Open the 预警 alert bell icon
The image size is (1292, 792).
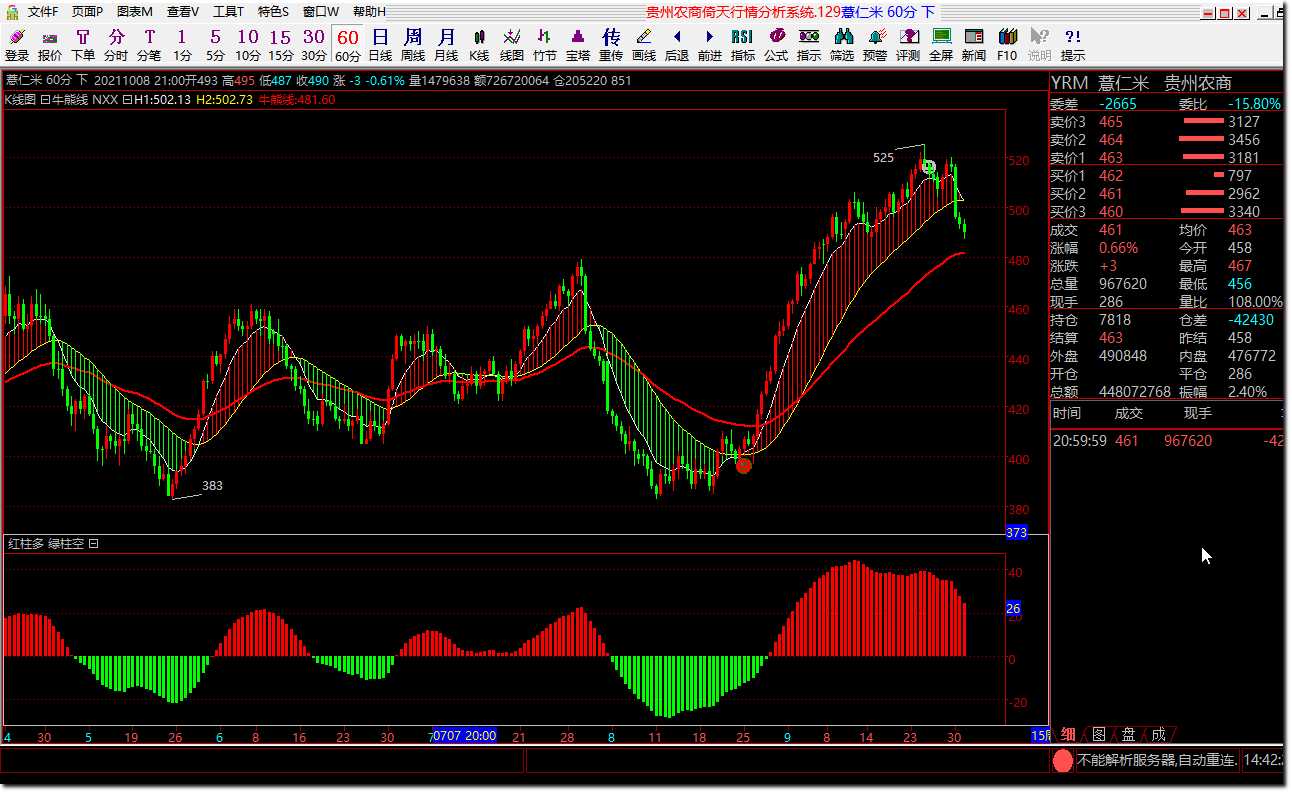pos(875,45)
